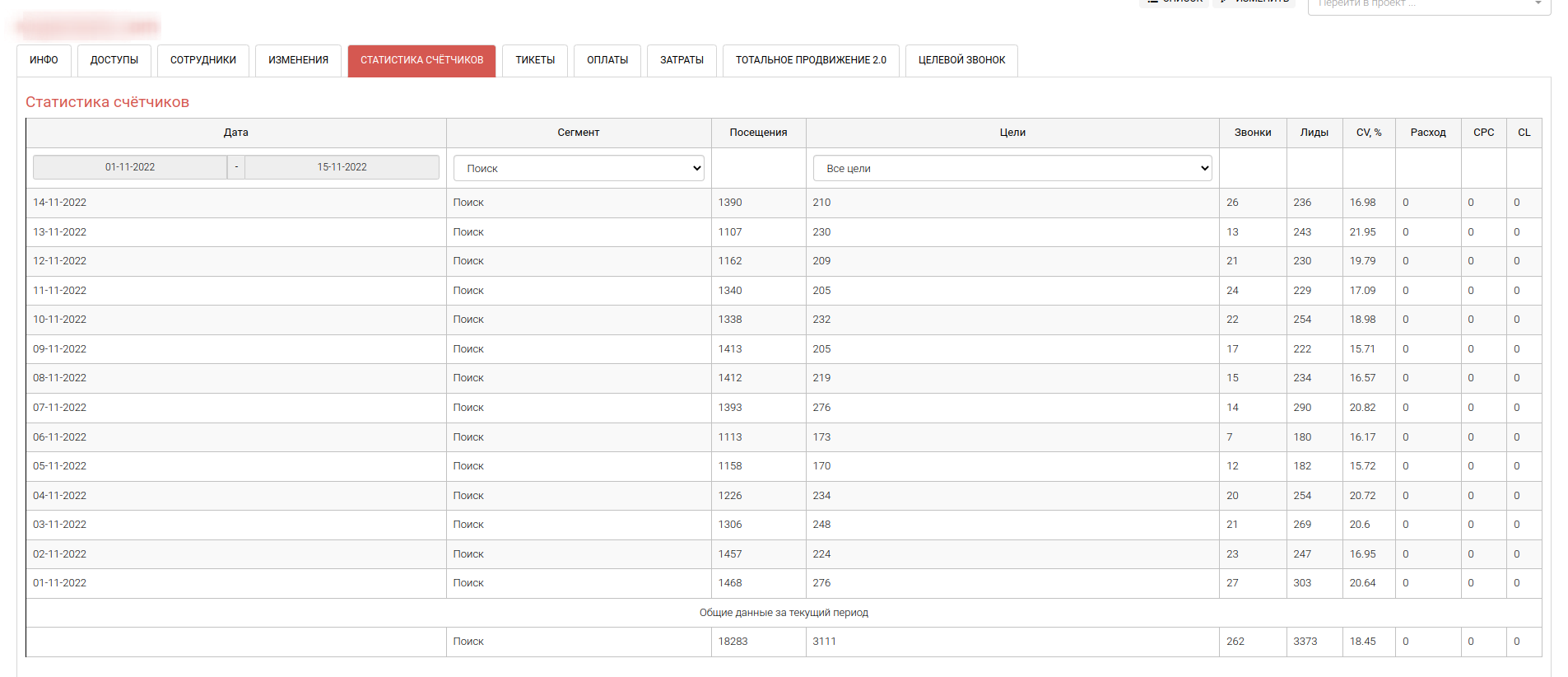Select the СТАТИСТИКА СЧЁТЧИКОВ tab
The width and height of the screenshot is (1568, 677).
pyautogui.click(x=421, y=60)
